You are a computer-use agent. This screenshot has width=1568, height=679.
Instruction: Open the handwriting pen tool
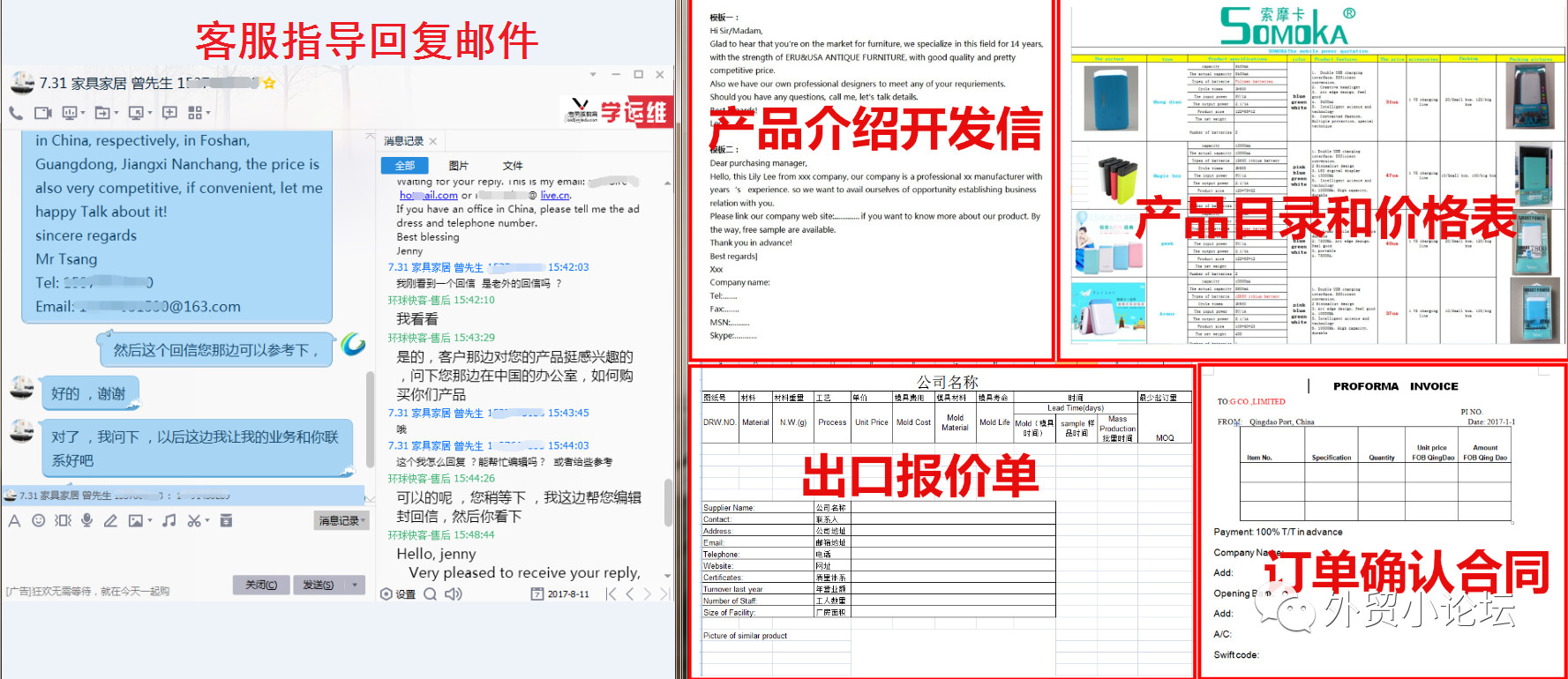pyautogui.click(x=110, y=521)
